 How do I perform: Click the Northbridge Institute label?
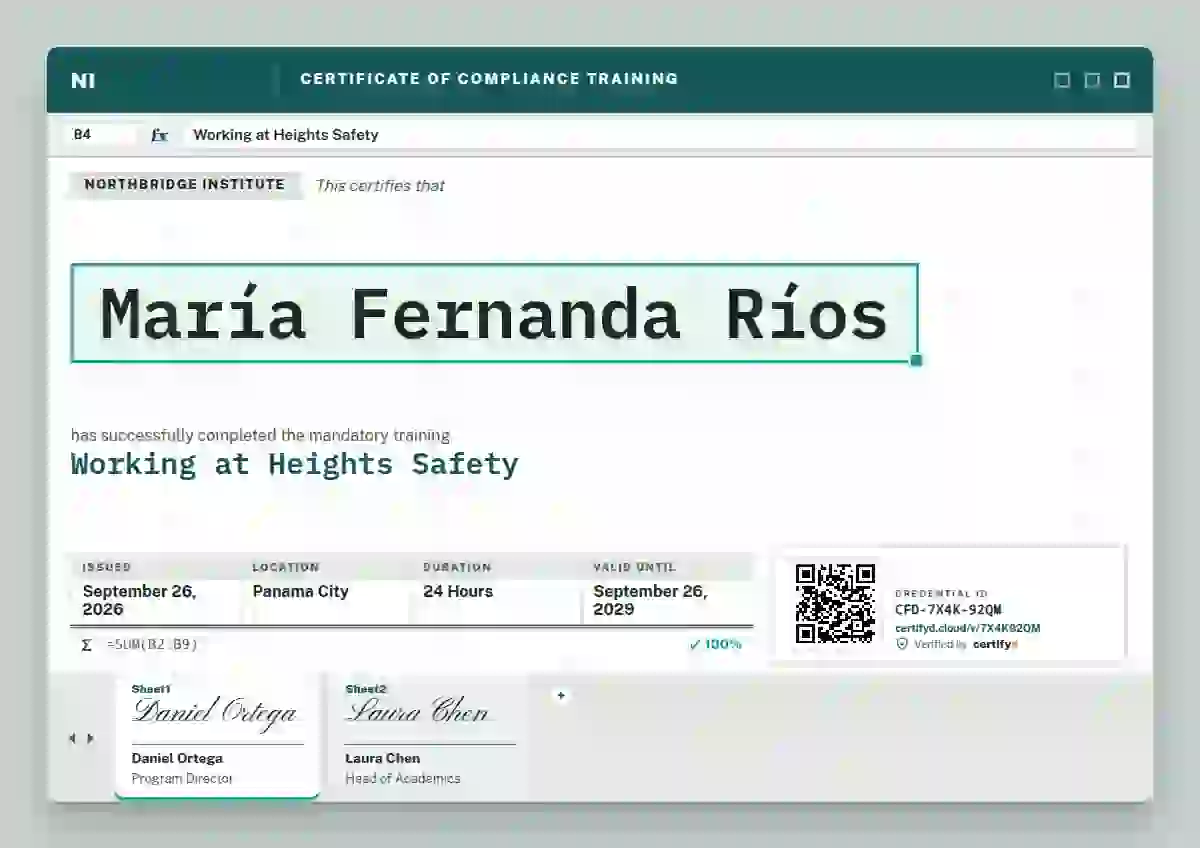[x=185, y=185]
